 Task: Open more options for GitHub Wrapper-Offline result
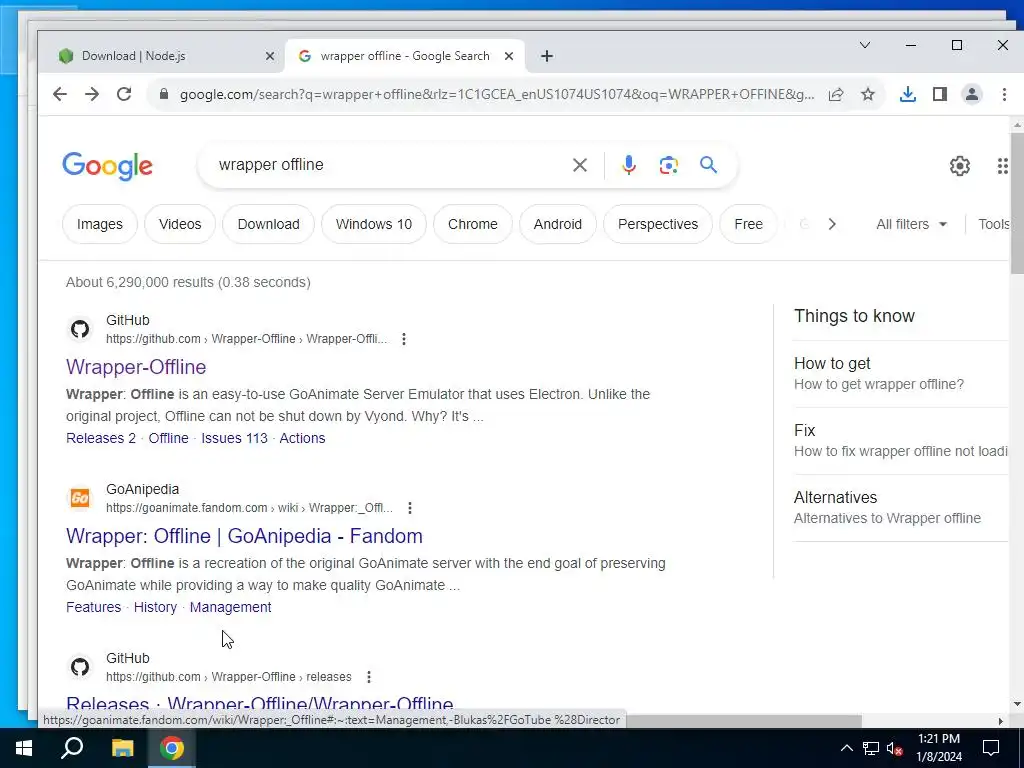404,339
